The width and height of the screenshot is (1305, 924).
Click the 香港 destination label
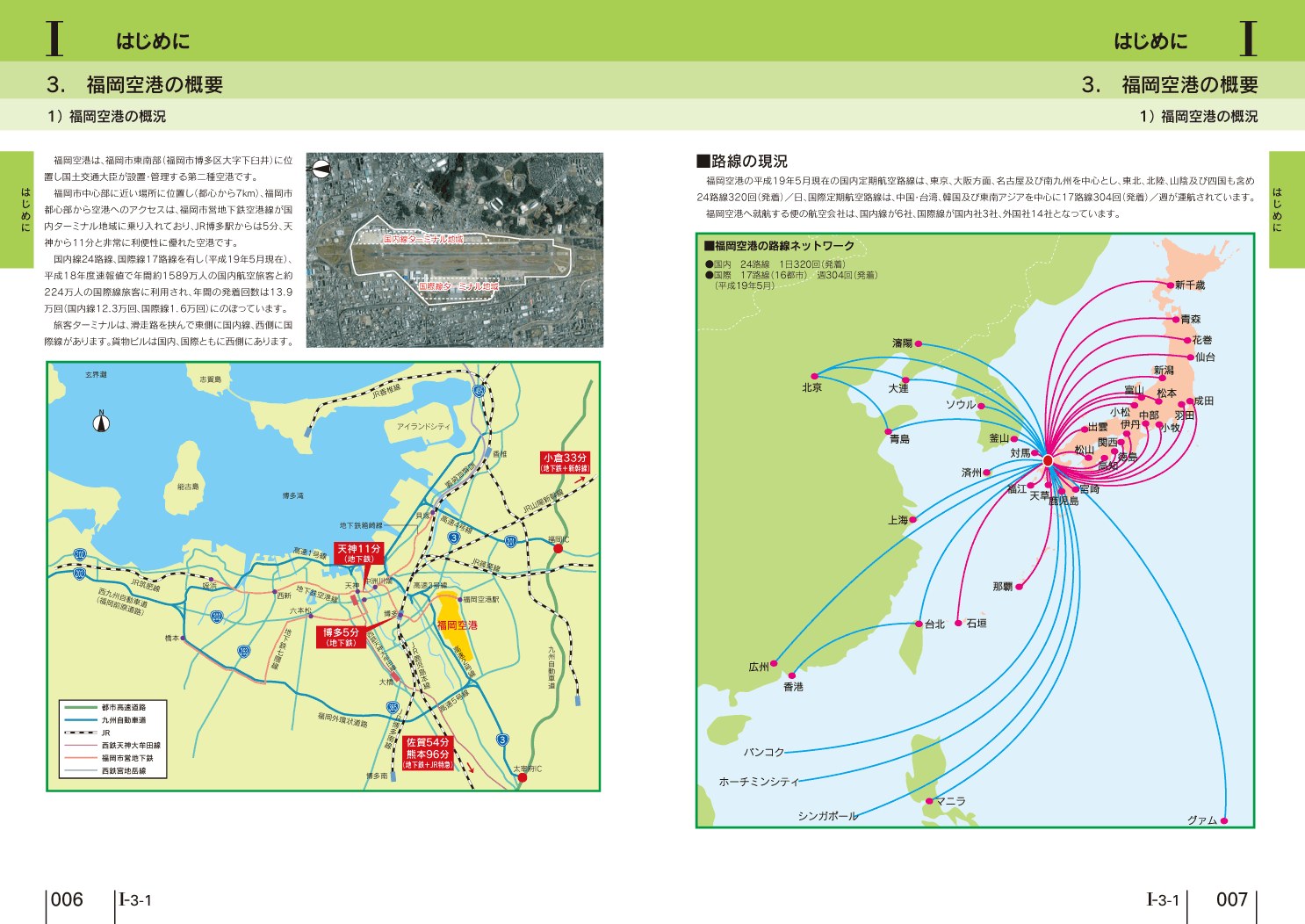(x=793, y=687)
